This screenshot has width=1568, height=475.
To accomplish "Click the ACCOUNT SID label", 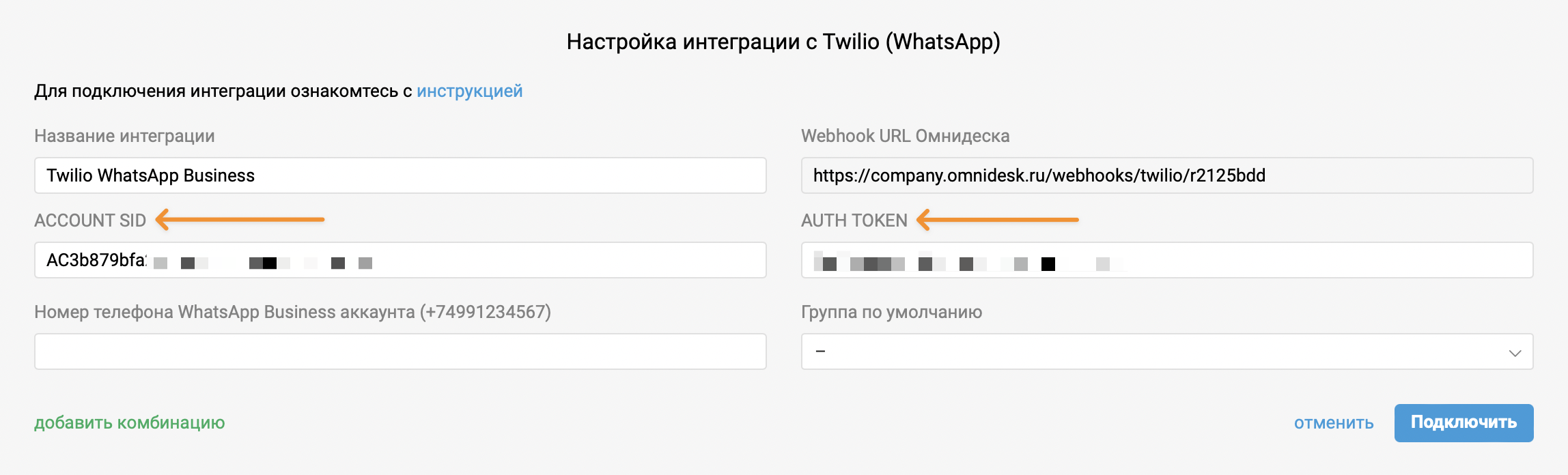I will tap(90, 220).
